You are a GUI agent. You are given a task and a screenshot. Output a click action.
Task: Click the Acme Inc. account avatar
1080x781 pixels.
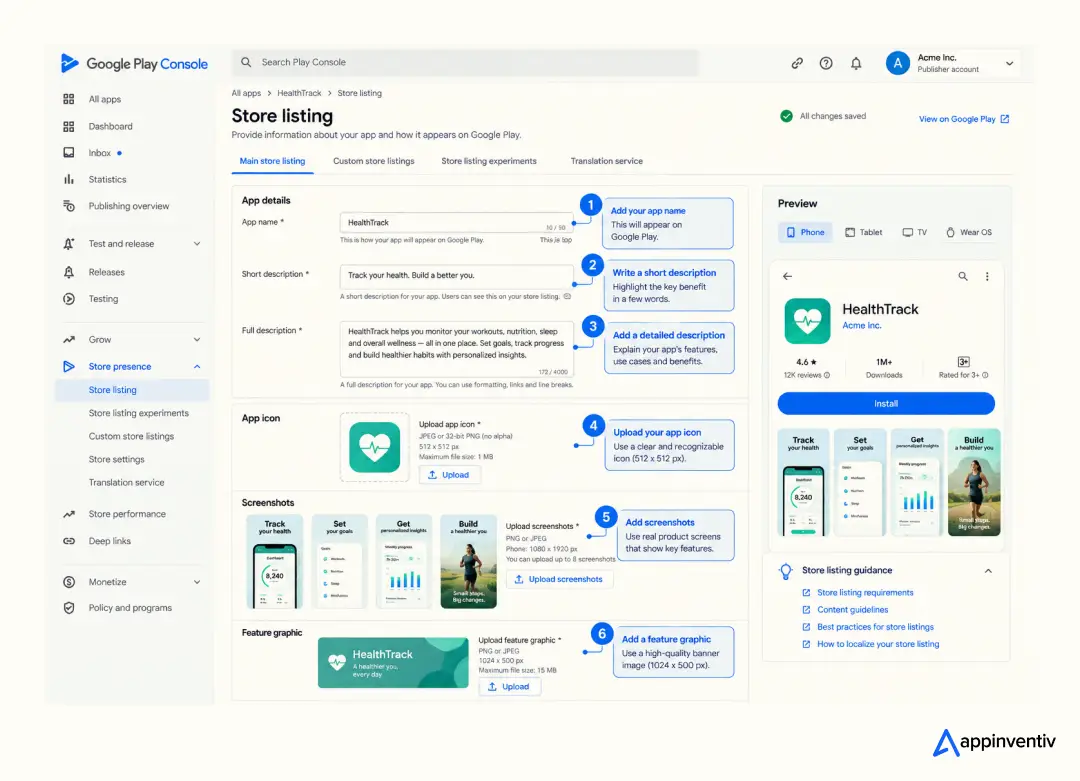(897, 63)
